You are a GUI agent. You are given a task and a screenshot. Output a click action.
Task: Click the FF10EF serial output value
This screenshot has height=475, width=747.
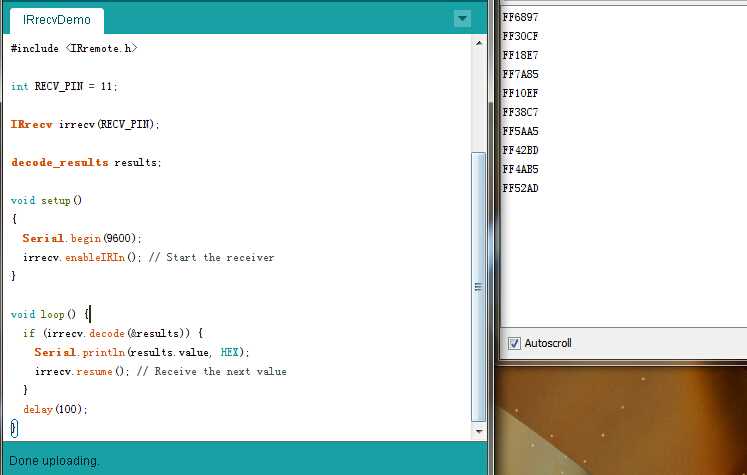(x=520, y=93)
